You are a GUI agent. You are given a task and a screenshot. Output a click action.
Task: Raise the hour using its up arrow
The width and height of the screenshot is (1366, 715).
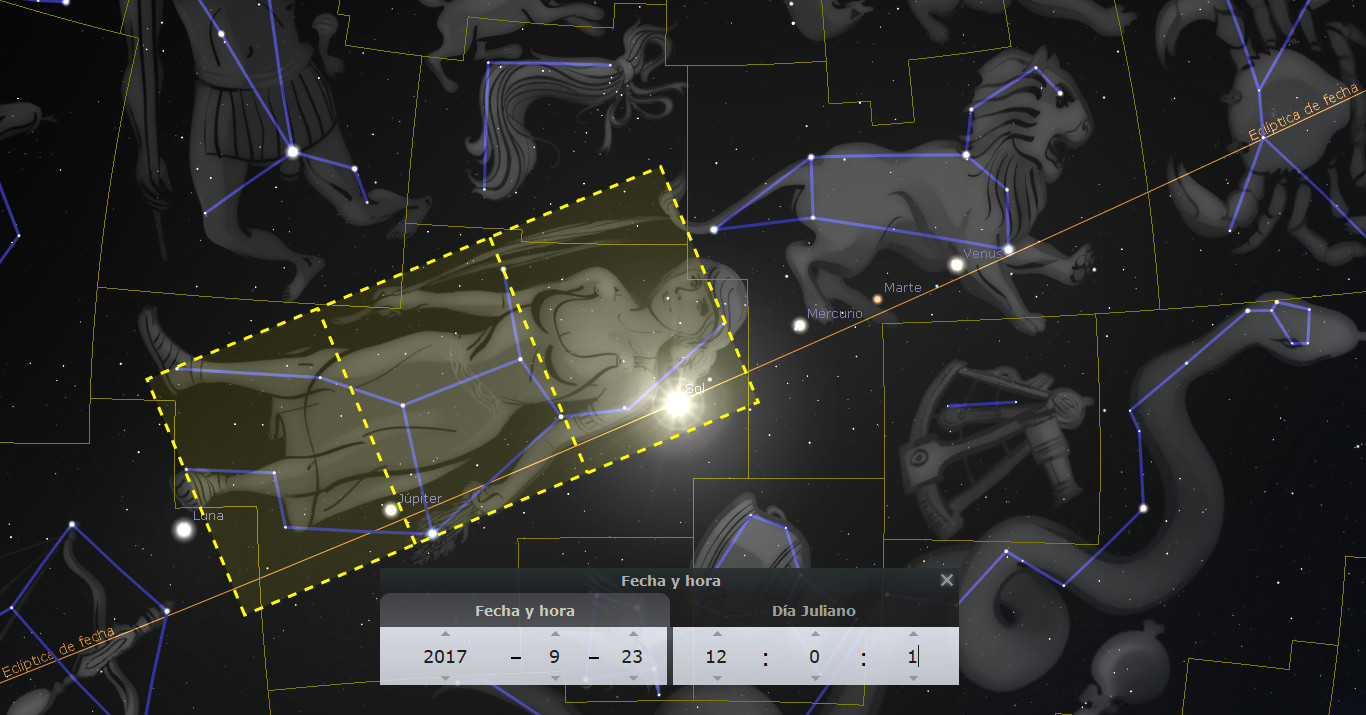716,634
